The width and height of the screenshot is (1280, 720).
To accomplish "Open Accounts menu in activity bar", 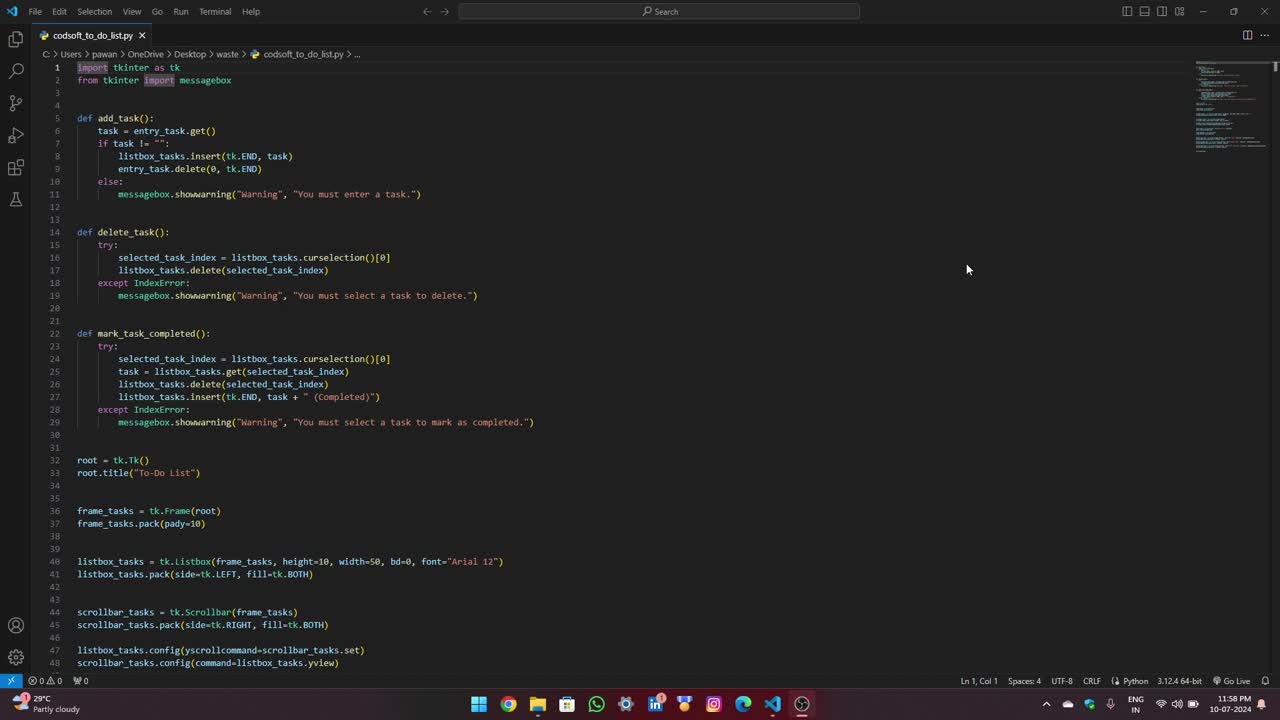I will pos(15,625).
